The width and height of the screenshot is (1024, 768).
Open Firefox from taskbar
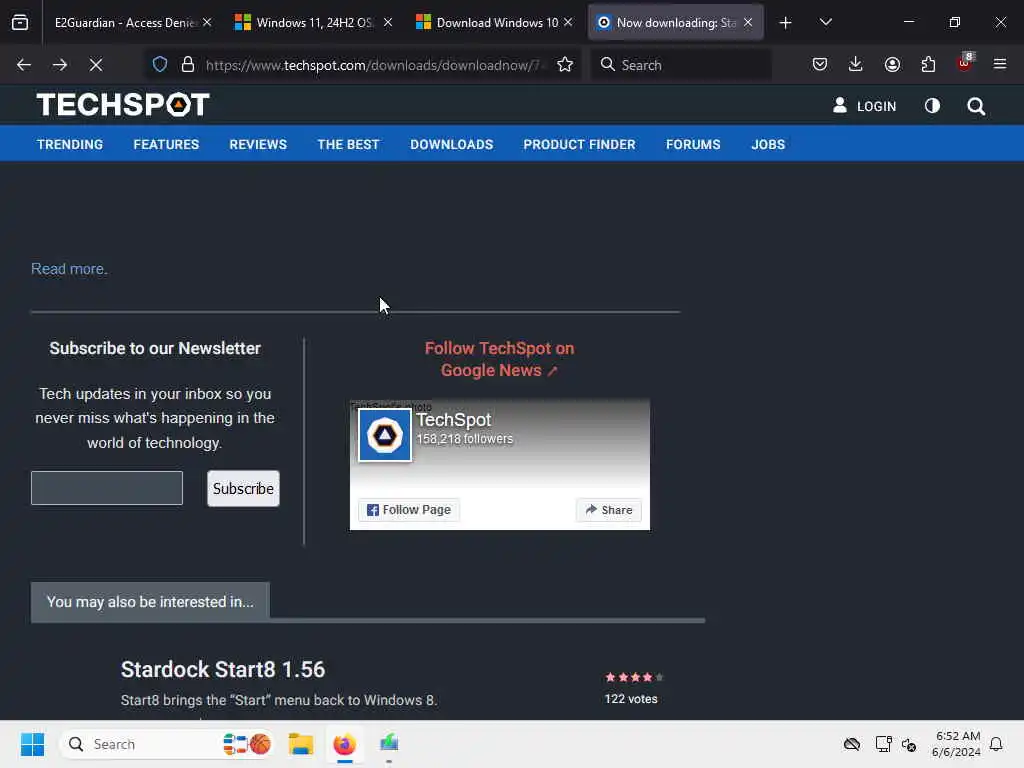point(344,744)
